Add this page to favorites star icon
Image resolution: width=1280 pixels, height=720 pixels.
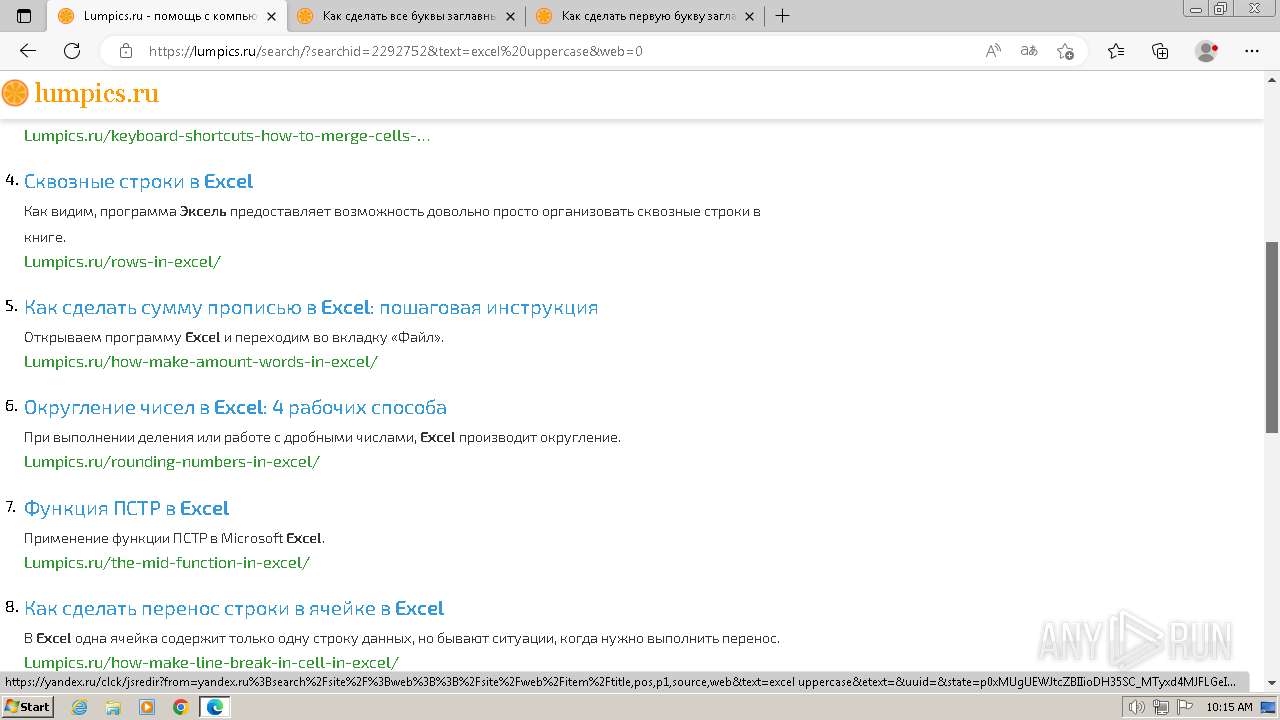click(x=1065, y=51)
